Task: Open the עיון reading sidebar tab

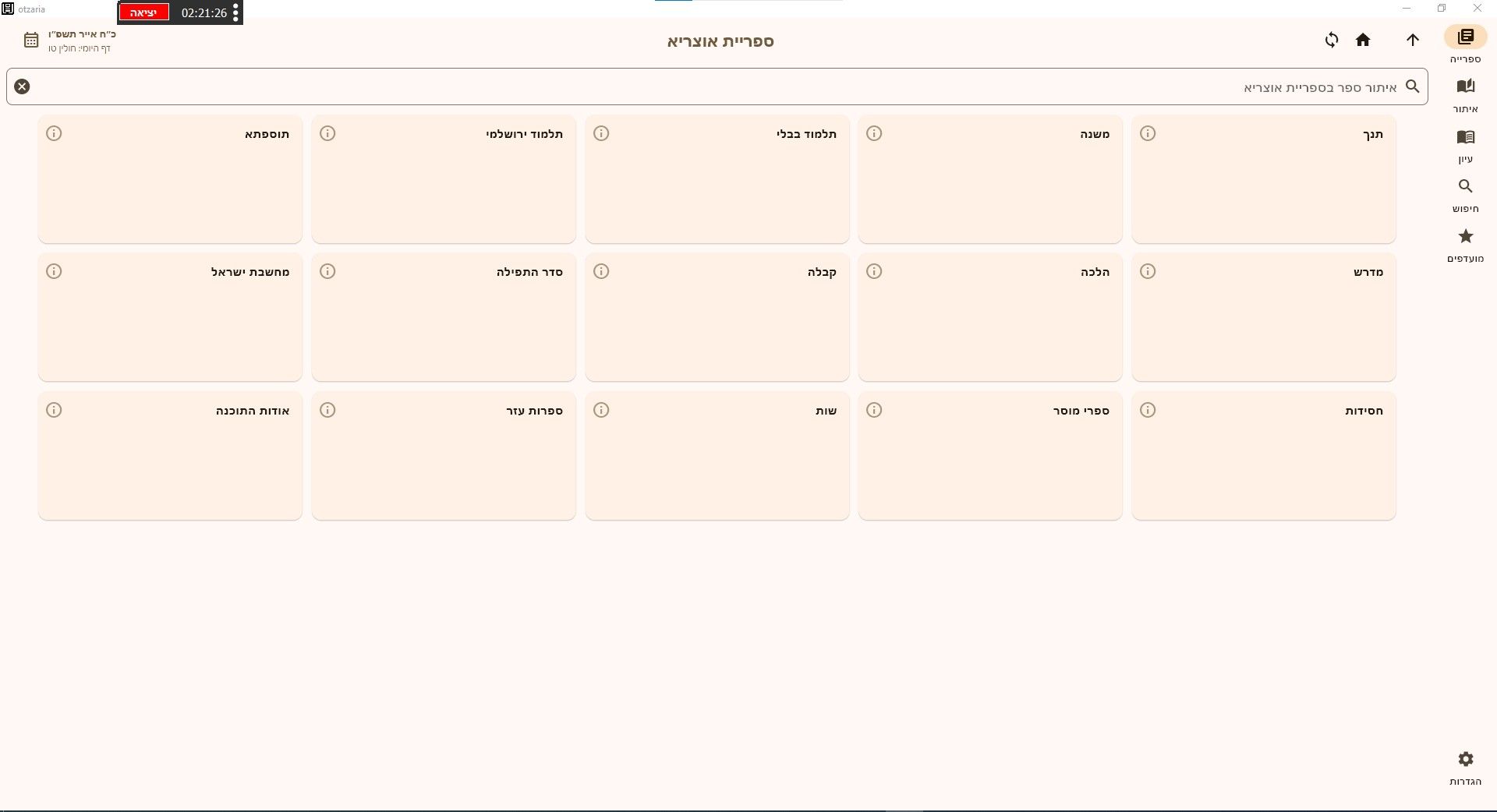Action: [1465, 146]
